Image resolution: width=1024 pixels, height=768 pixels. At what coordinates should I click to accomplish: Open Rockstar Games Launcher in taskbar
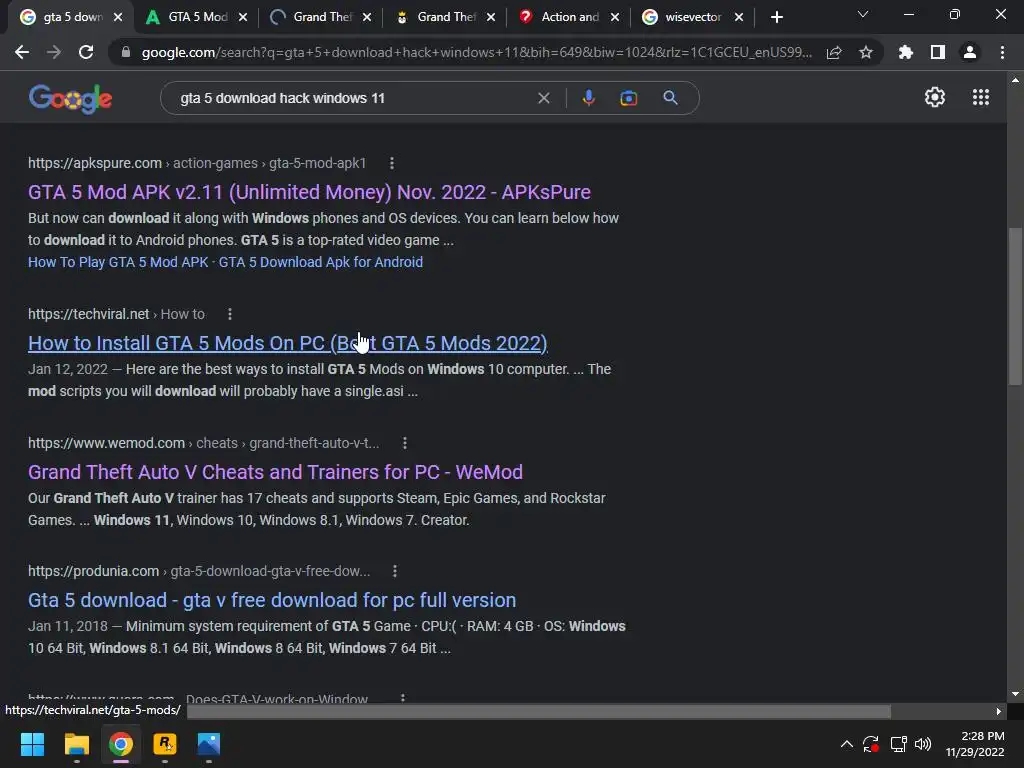click(165, 744)
